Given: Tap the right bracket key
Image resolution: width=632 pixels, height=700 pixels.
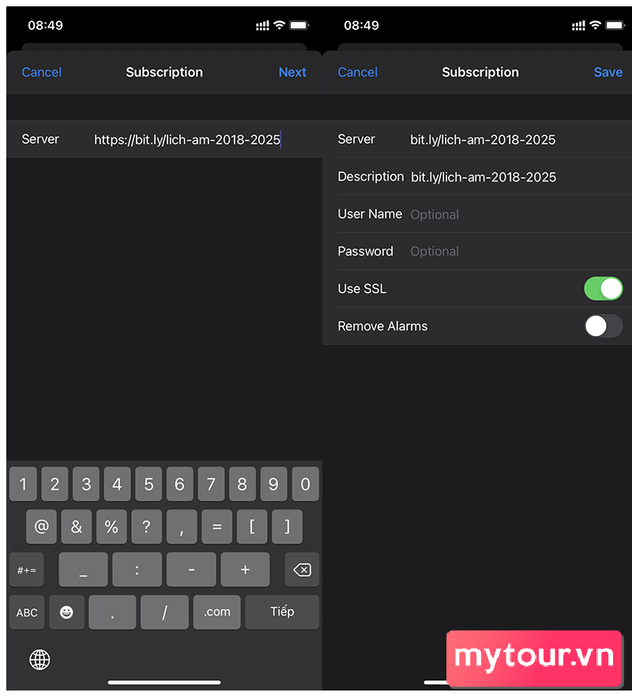Looking at the screenshot, I should point(287,527).
